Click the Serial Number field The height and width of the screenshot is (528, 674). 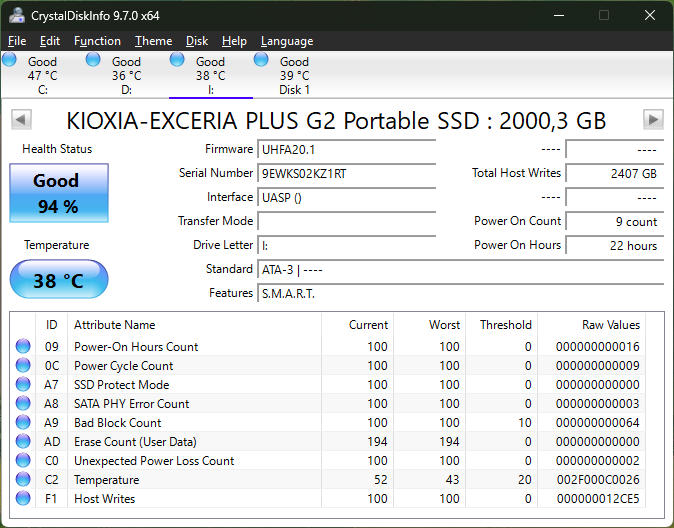(x=346, y=173)
